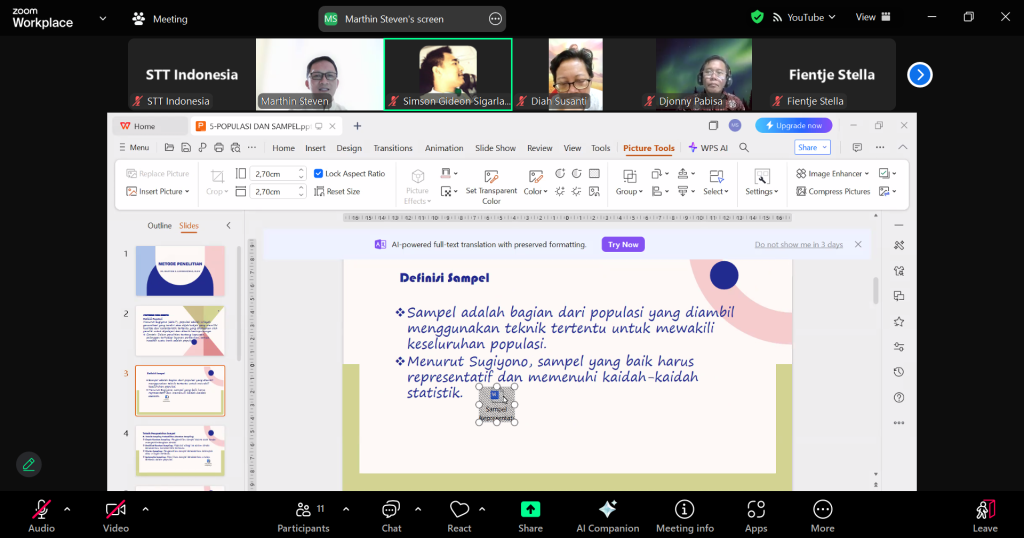Click the green annotation pencil icon
The height and width of the screenshot is (538, 1024).
coord(29,464)
